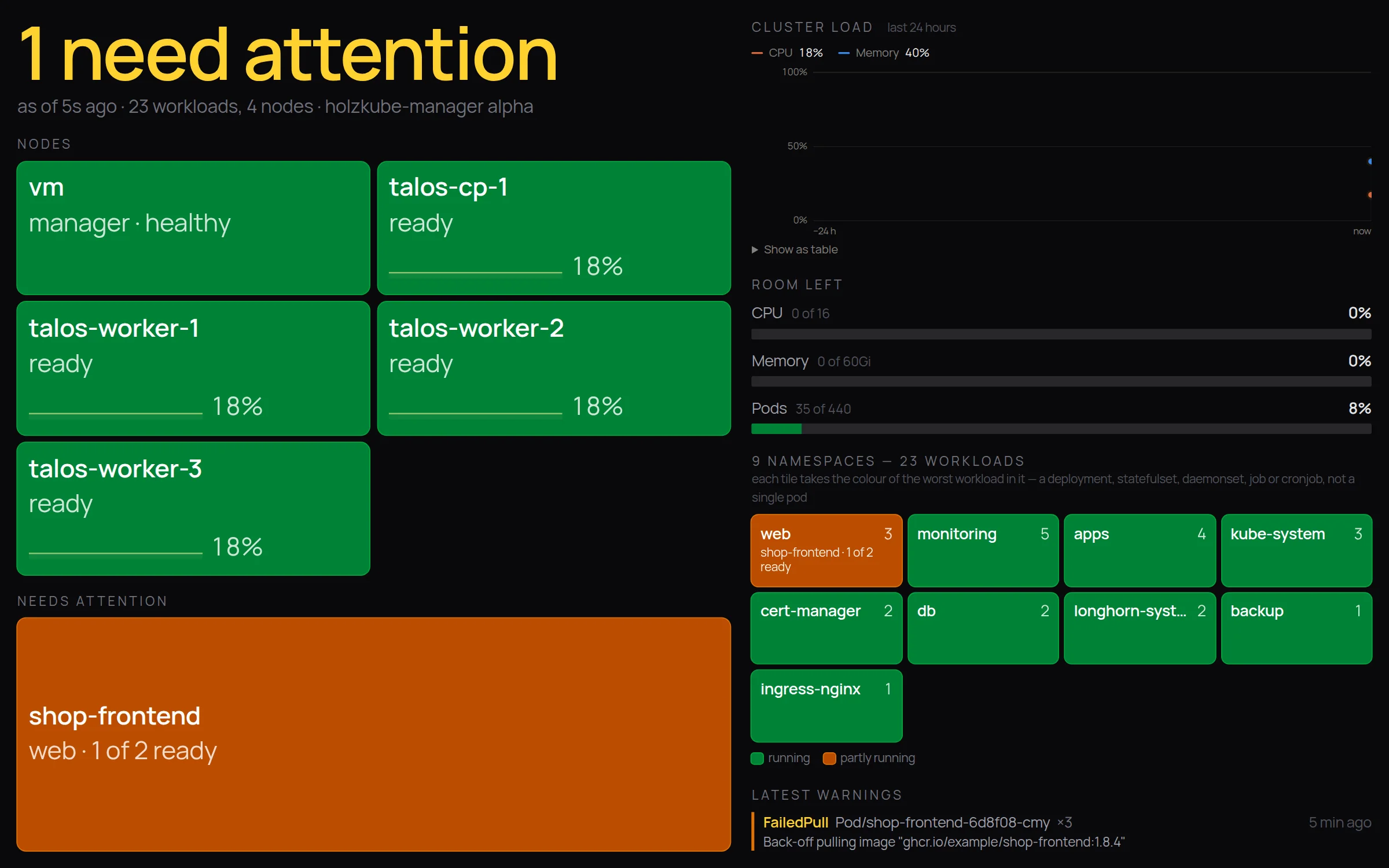This screenshot has height=868, width=1389.
Task: Click the CPU legend entry in chart
Action: tap(787, 53)
